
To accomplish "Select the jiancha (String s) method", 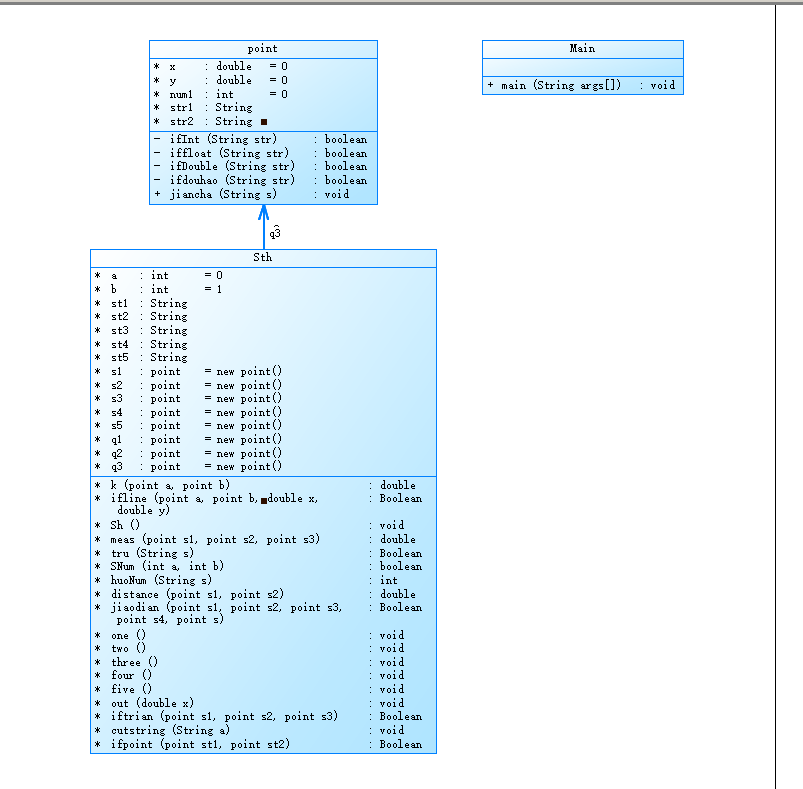I will coord(252,194).
